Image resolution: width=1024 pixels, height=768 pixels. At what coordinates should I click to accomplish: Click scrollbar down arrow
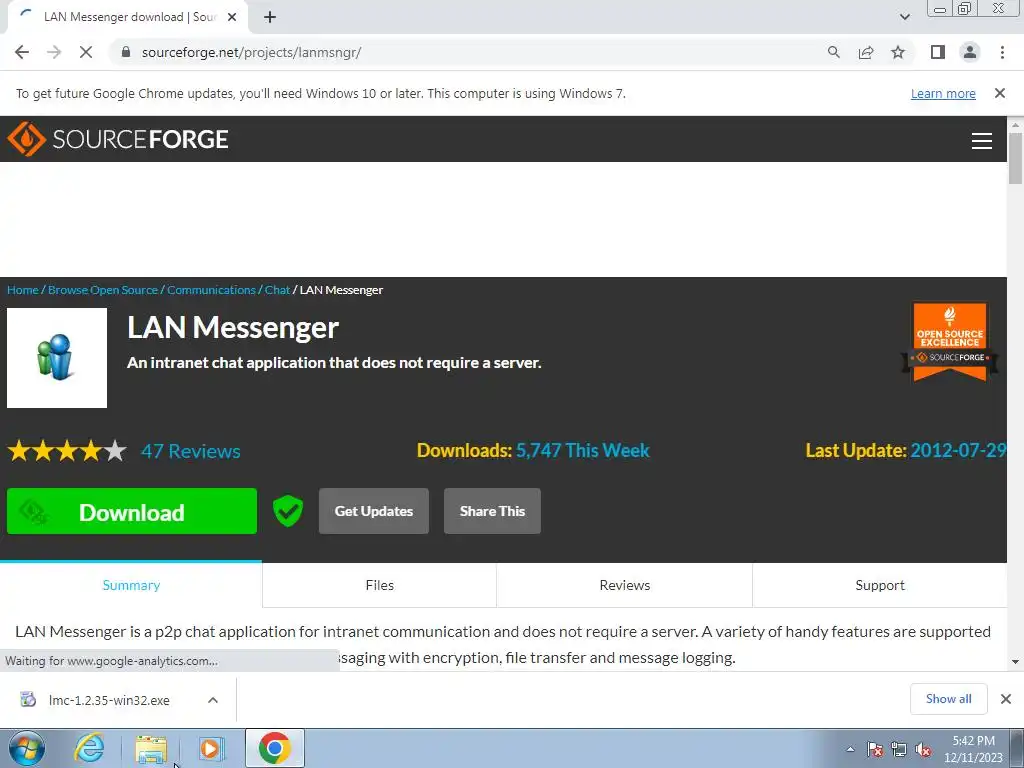(1015, 662)
